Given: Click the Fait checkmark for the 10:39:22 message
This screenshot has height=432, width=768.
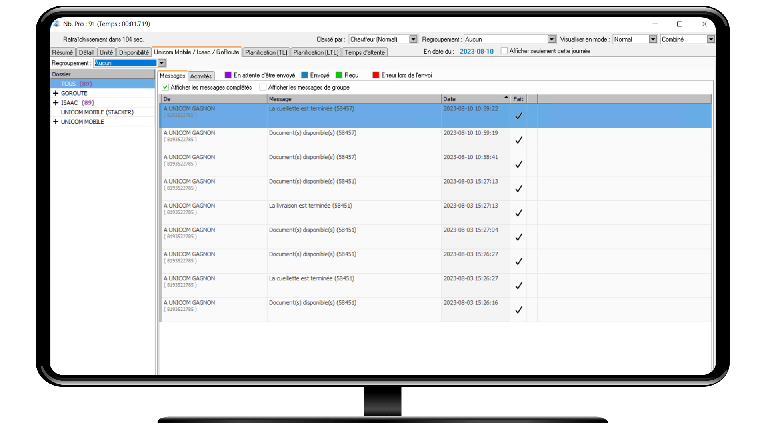Looking at the screenshot, I should point(519,116).
